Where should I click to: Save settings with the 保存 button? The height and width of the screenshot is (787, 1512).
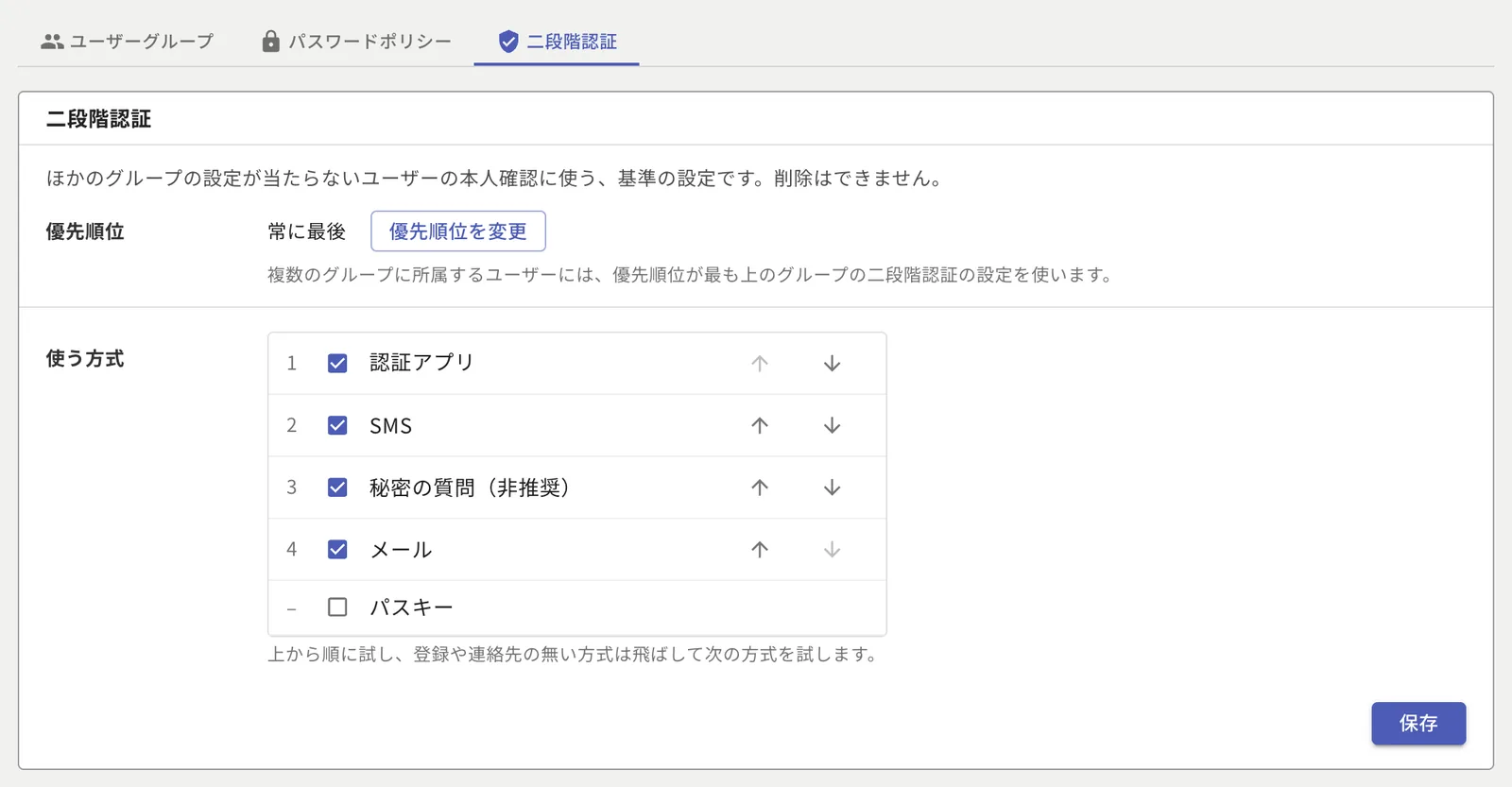(1418, 724)
